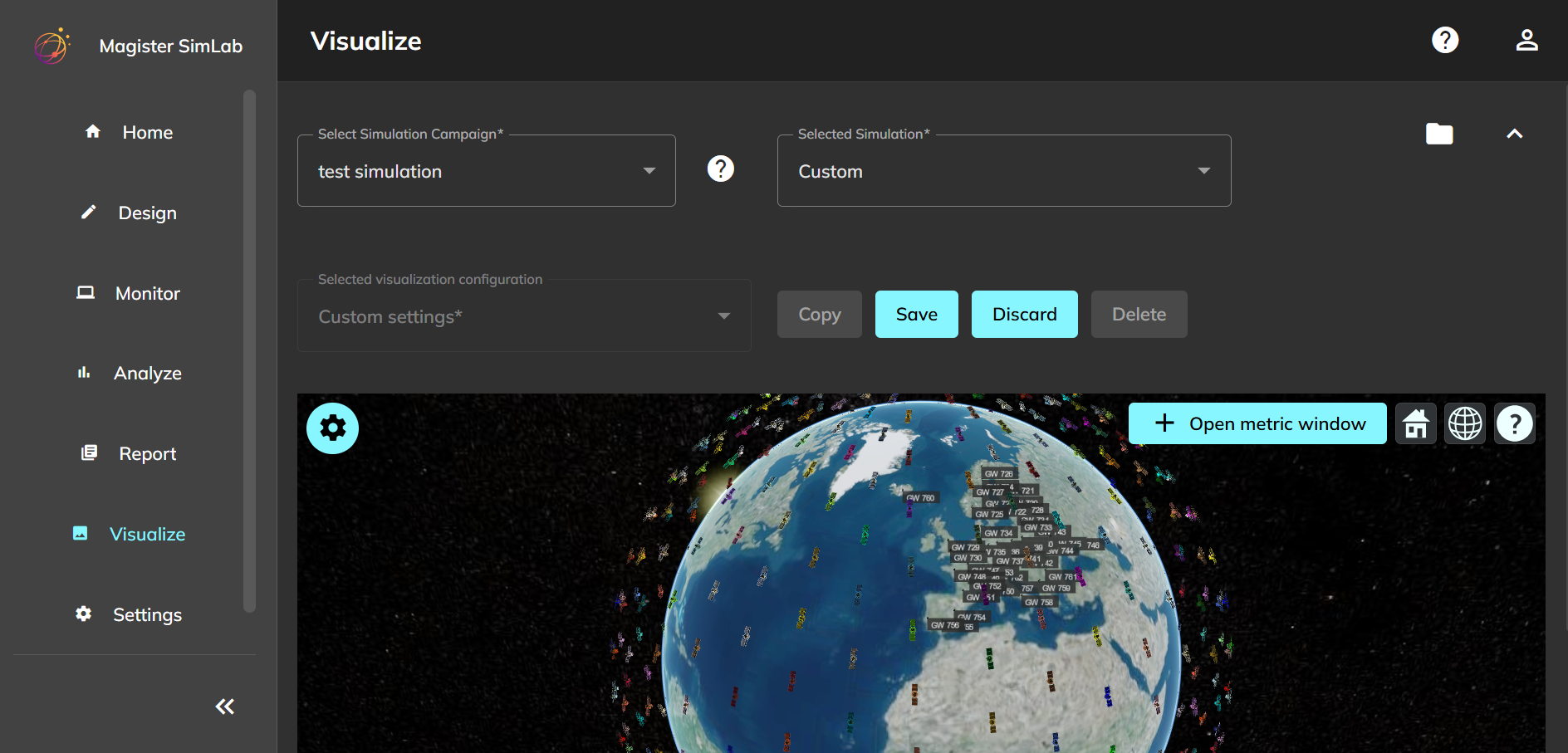Image resolution: width=1568 pixels, height=753 pixels.
Task: Click the Design pencil icon
Action: click(x=88, y=212)
